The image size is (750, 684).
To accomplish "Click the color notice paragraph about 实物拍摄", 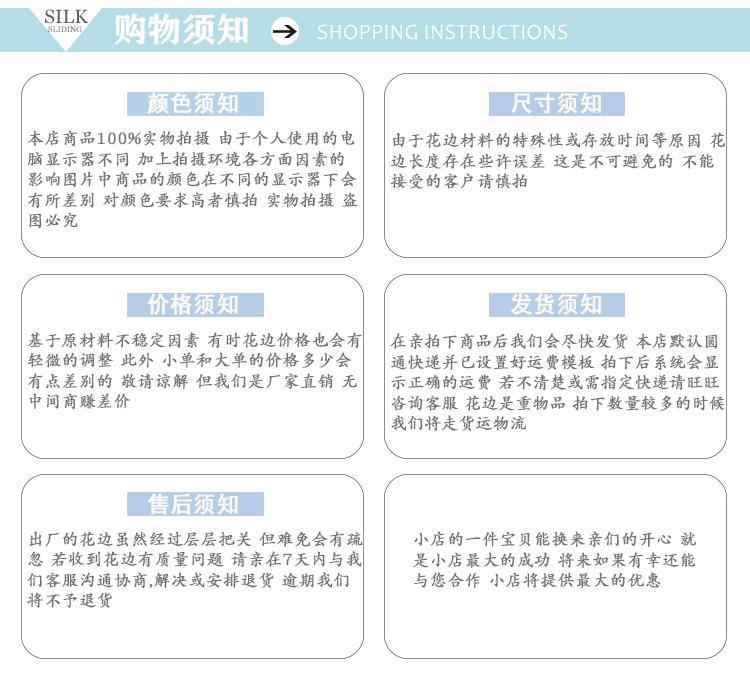I will (x=192, y=179).
